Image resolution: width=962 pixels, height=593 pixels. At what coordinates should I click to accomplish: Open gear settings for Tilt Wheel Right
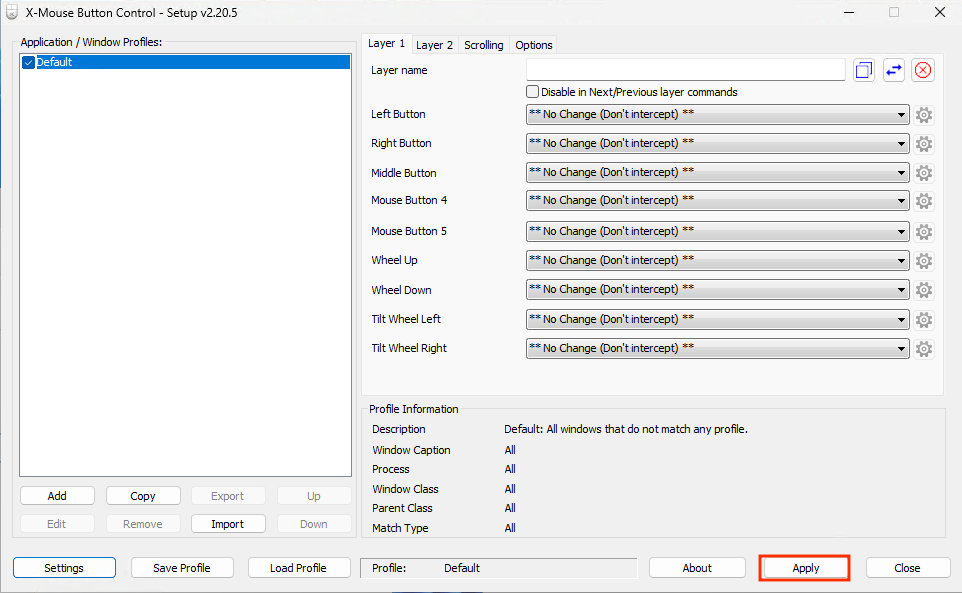click(x=923, y=349)
